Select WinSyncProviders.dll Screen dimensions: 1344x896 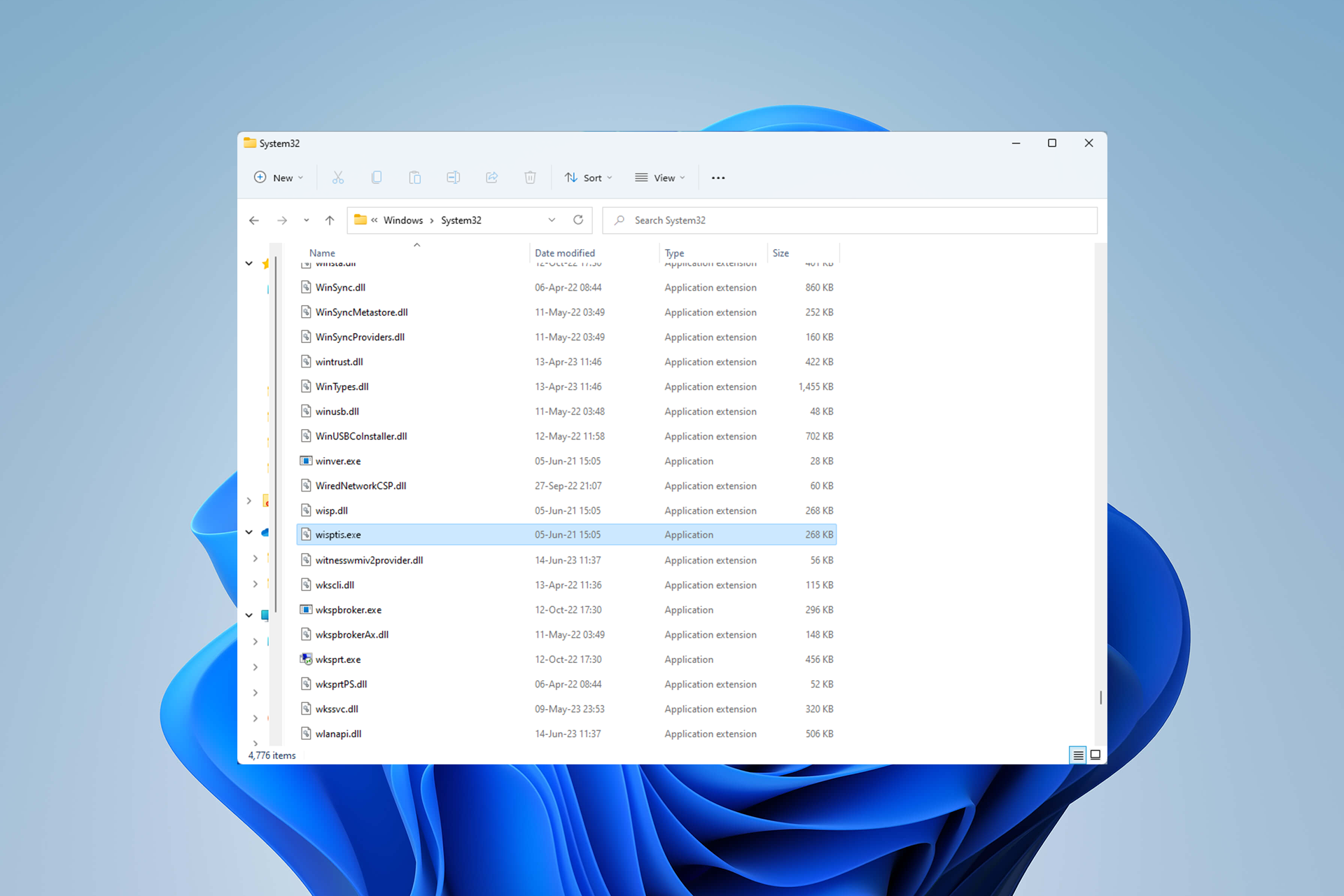tap(567, 337)
